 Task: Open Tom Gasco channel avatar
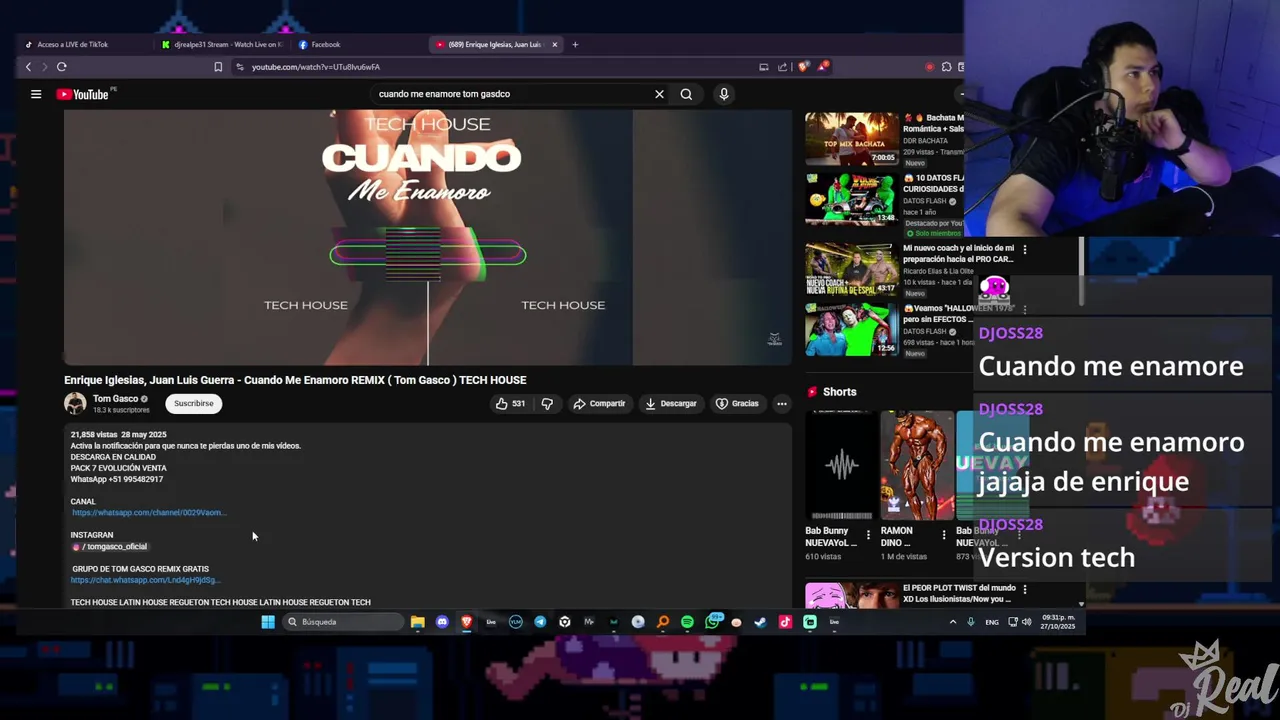(75, 403)
